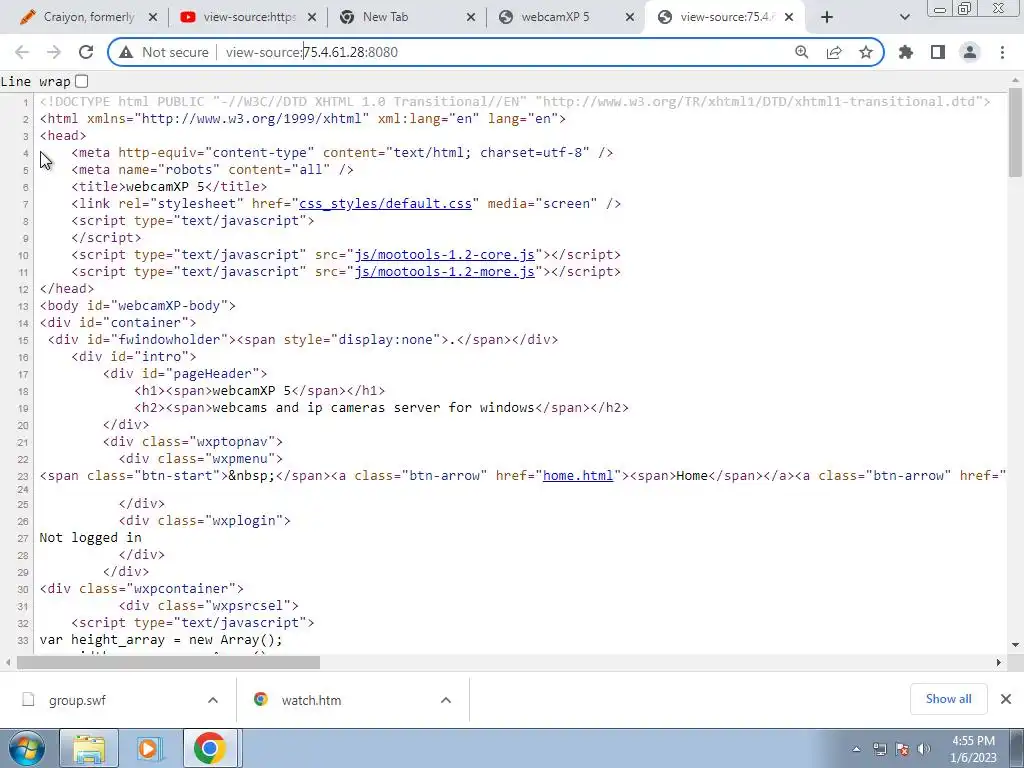Click the vertical scrollbar down arrow
1024x768 pixels.
tap(1015, 645)
